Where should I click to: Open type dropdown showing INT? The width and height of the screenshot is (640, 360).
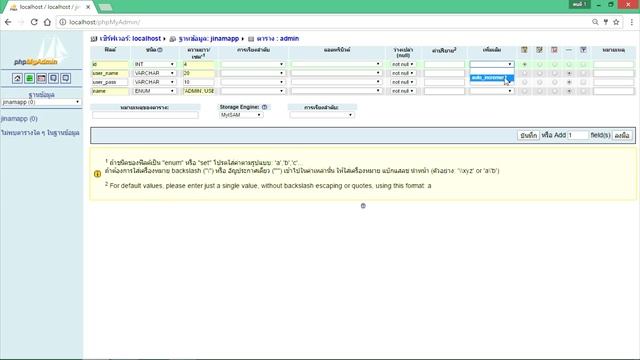154,64
